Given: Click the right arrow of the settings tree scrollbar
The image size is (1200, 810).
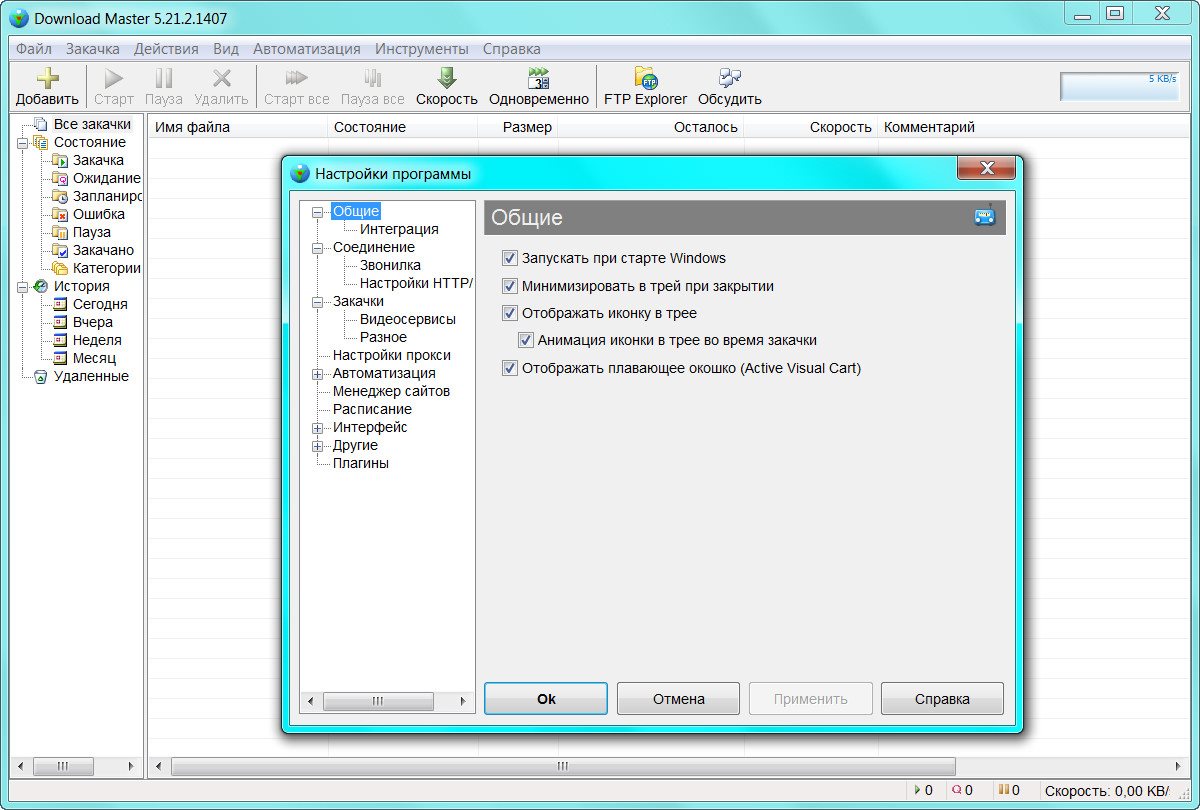Looking at the screenshot, I should pos(463,702).
